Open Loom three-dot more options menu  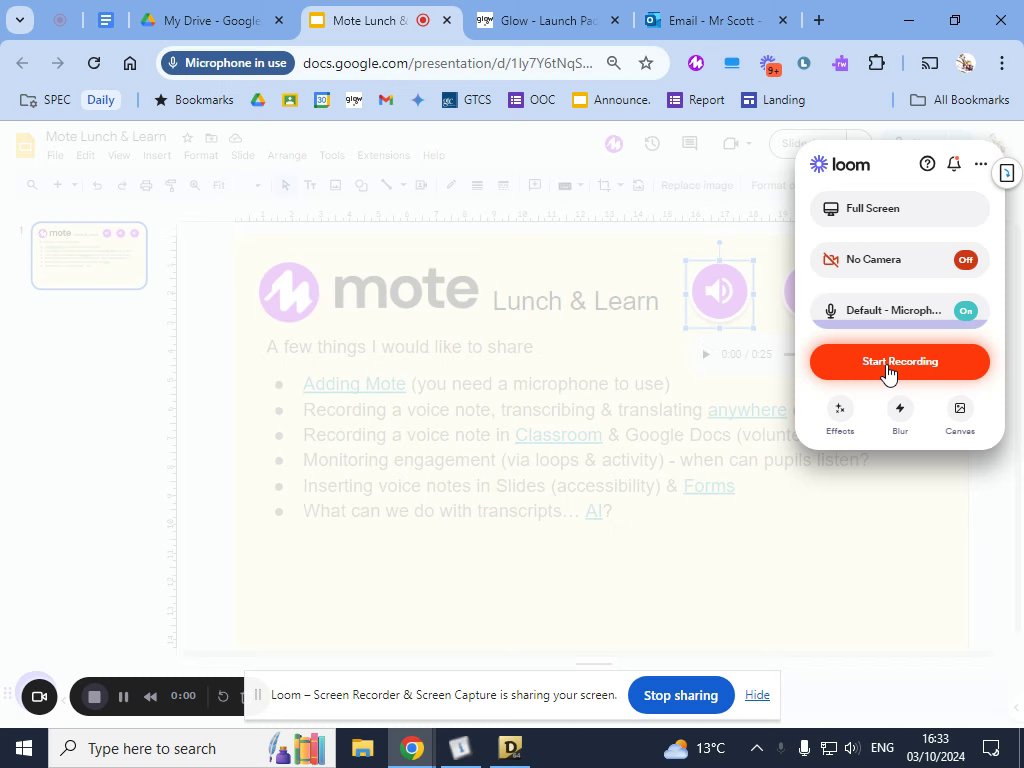point(980,164)
